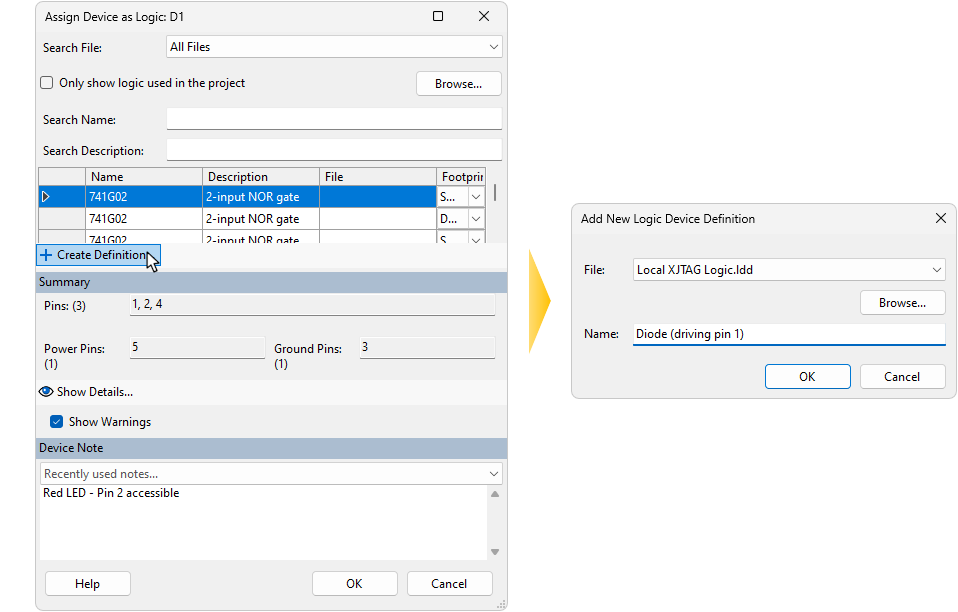The height and width of the screenshot is (612, 958).
Task: Click Cancel in the Assign Device dialog
Action: [x=449, y=584]
